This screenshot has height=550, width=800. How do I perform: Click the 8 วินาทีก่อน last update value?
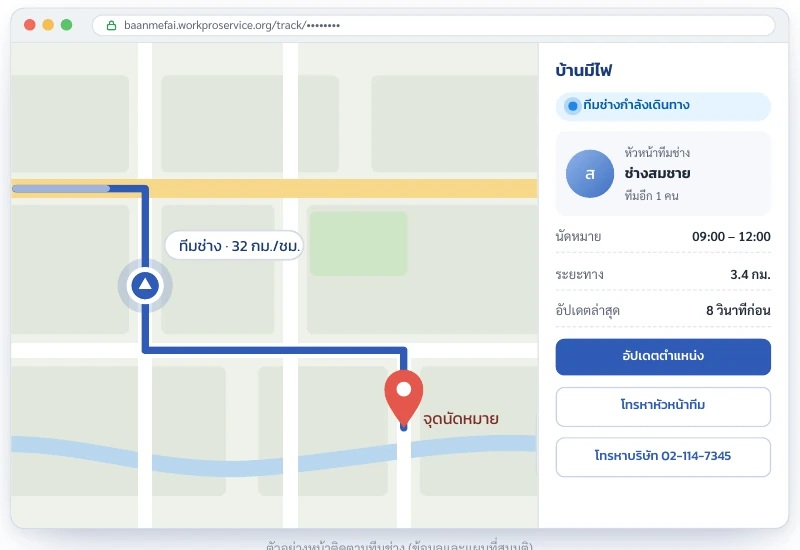coord(738,310)
